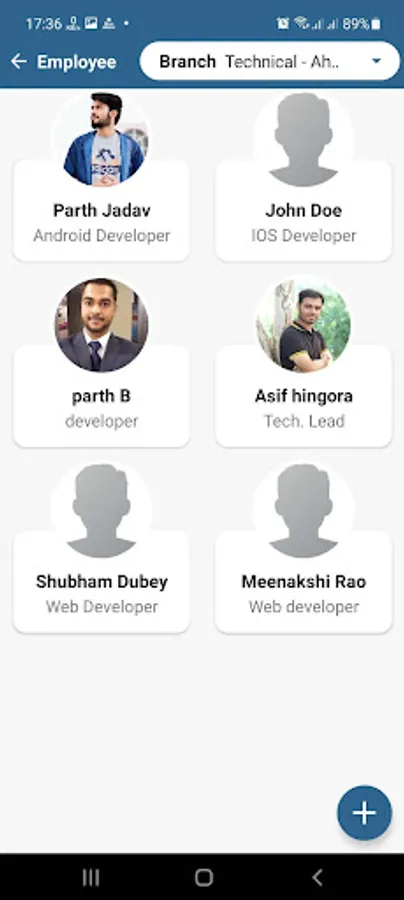Select John Doe's placeholder avatar
Image resolution: width=404 pixels, height=900 pixels.
tap(304, 138)
